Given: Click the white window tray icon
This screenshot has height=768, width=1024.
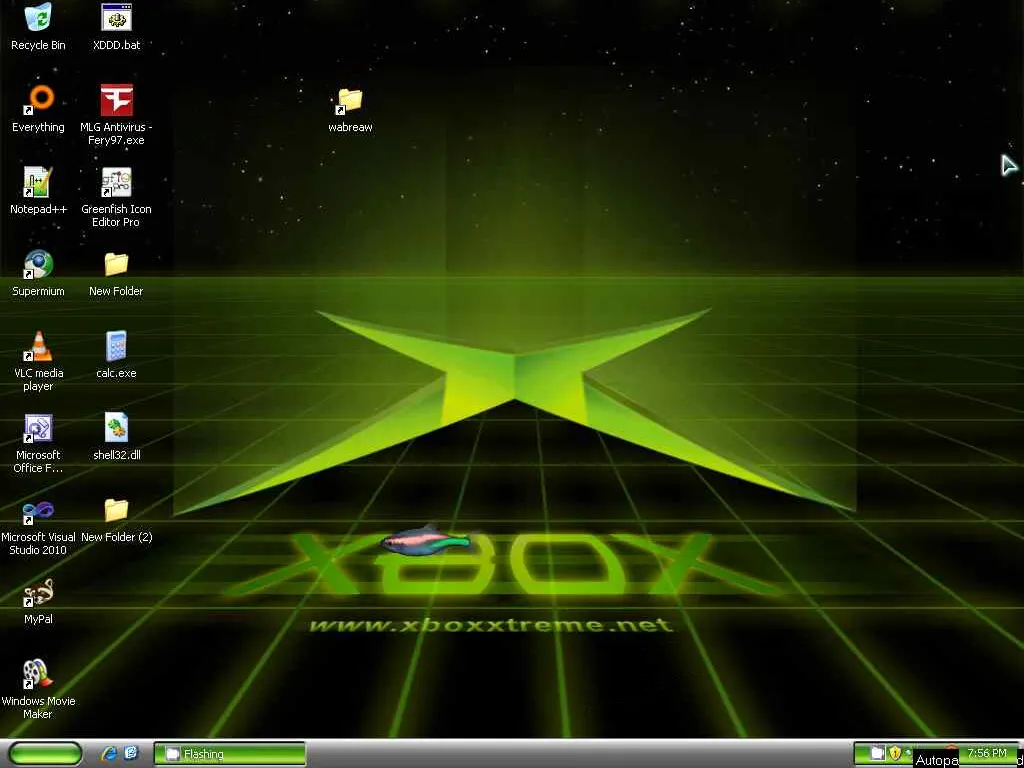Looking at the screenshot, I should pyautogui.click(x=878, y=753).
